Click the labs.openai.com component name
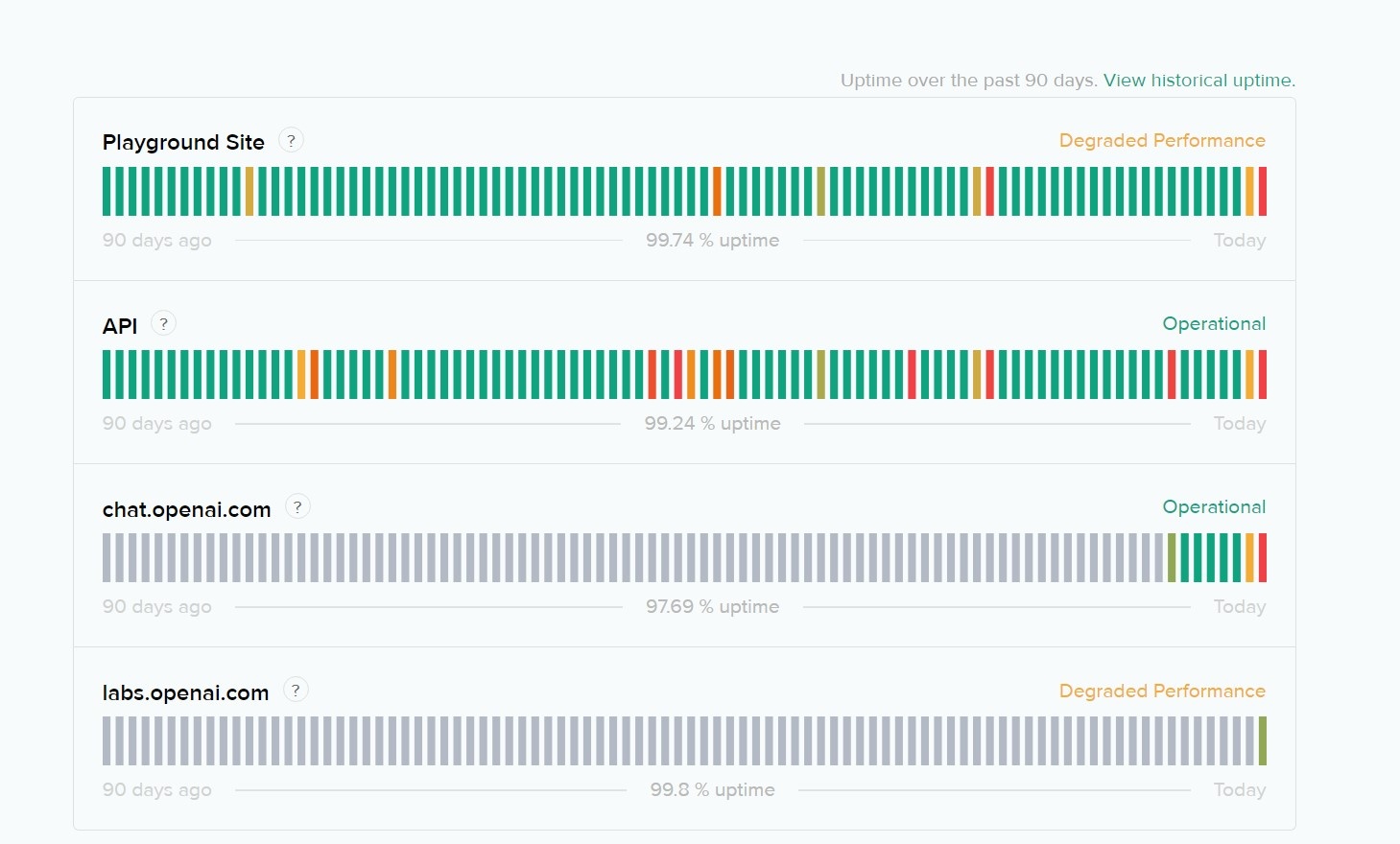1400x844 pixels. [x=185, y=692]
